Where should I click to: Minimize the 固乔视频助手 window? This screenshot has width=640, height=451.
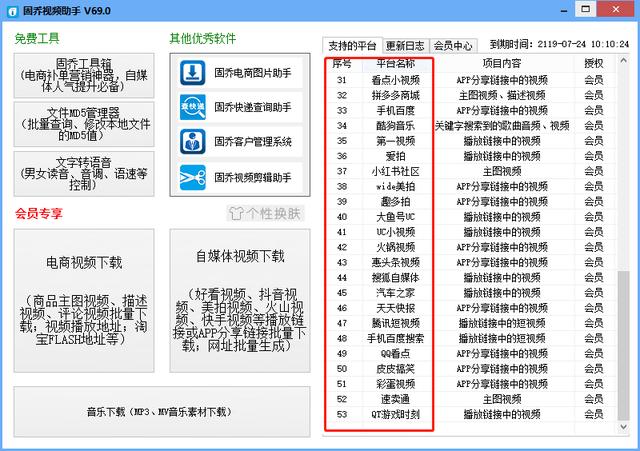564,10
